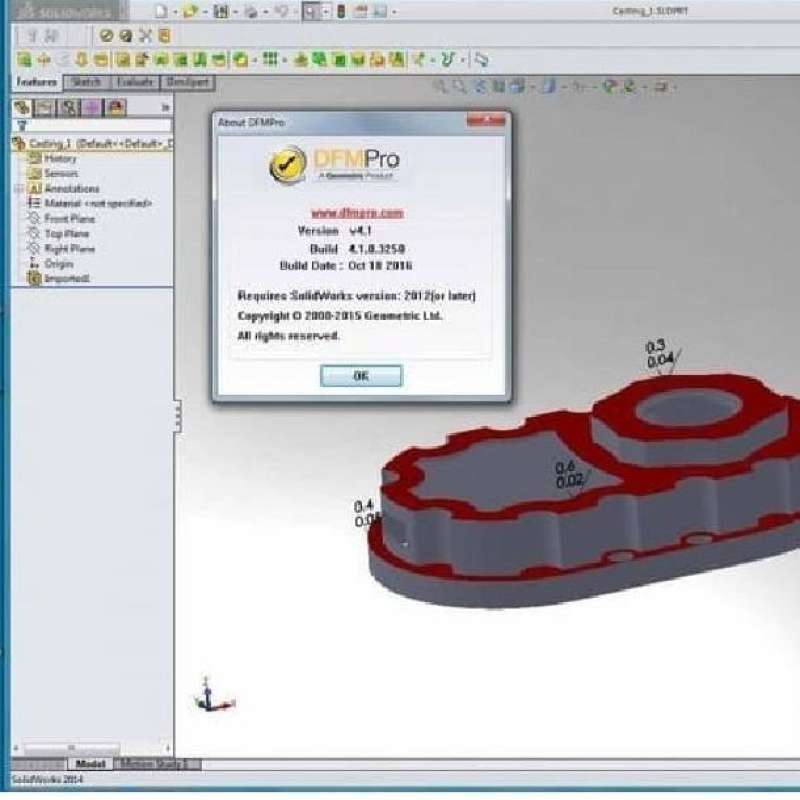Screen dimensions: 800x800
Task: Open the dropdown arrow beside Open
Action: click(x=205, y=12)
